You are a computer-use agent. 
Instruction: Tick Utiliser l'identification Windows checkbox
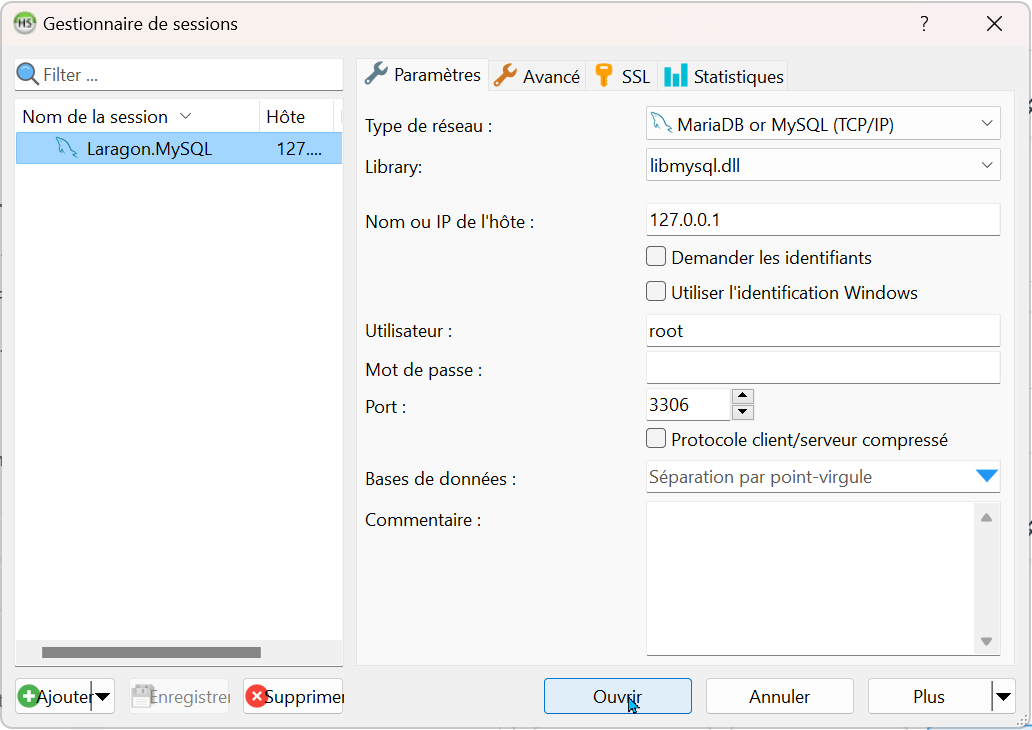click(x=656, y=292)
